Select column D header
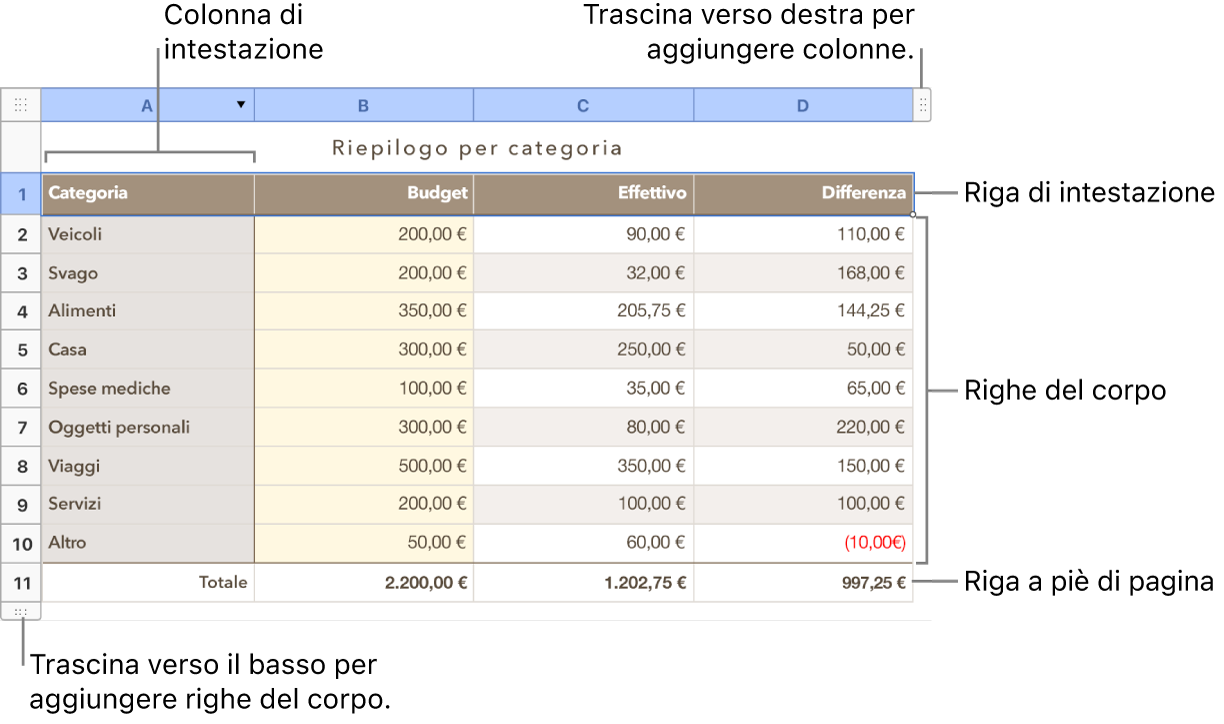1224x724 pixels. (803, 105)
